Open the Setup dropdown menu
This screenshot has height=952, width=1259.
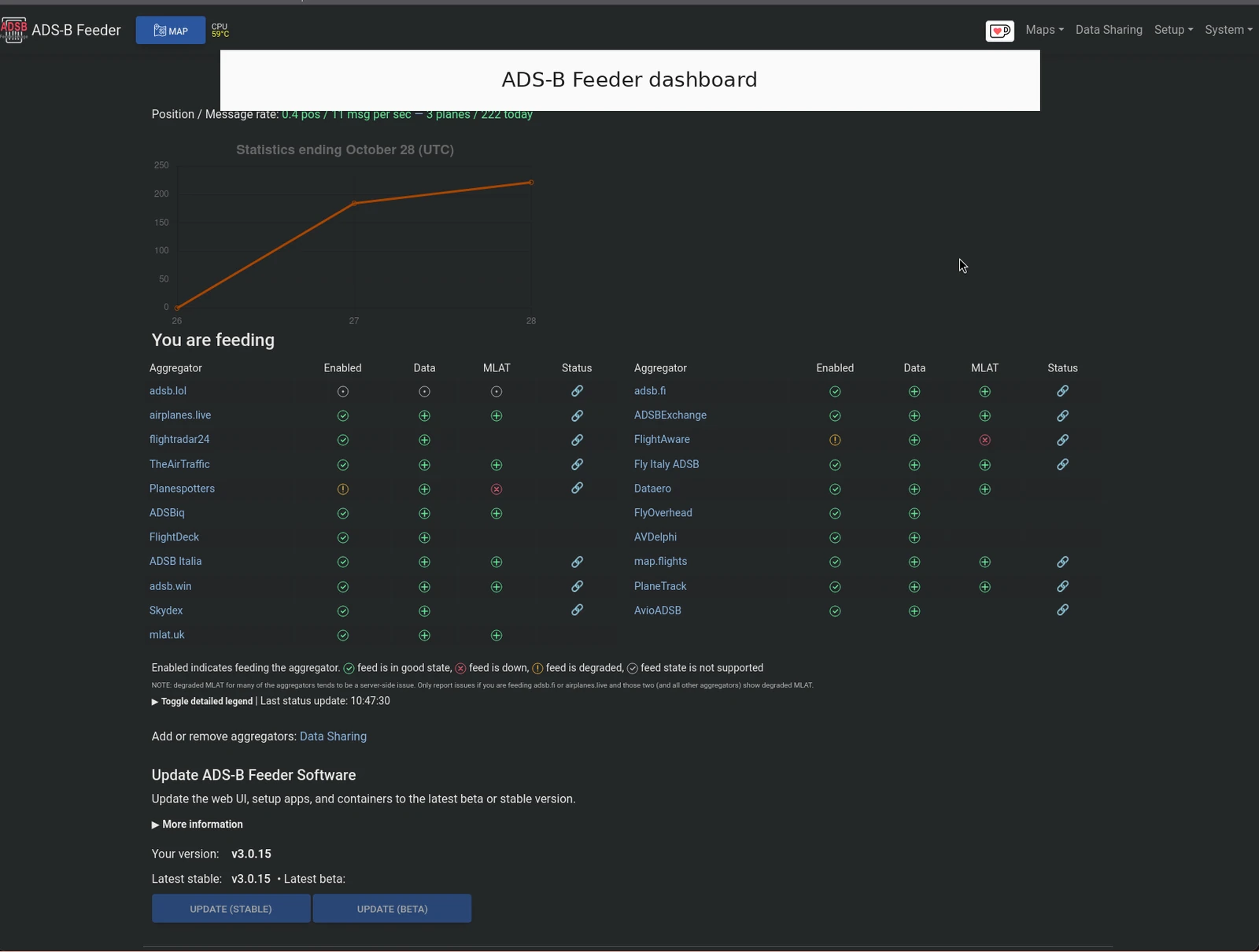[1173, 30]
